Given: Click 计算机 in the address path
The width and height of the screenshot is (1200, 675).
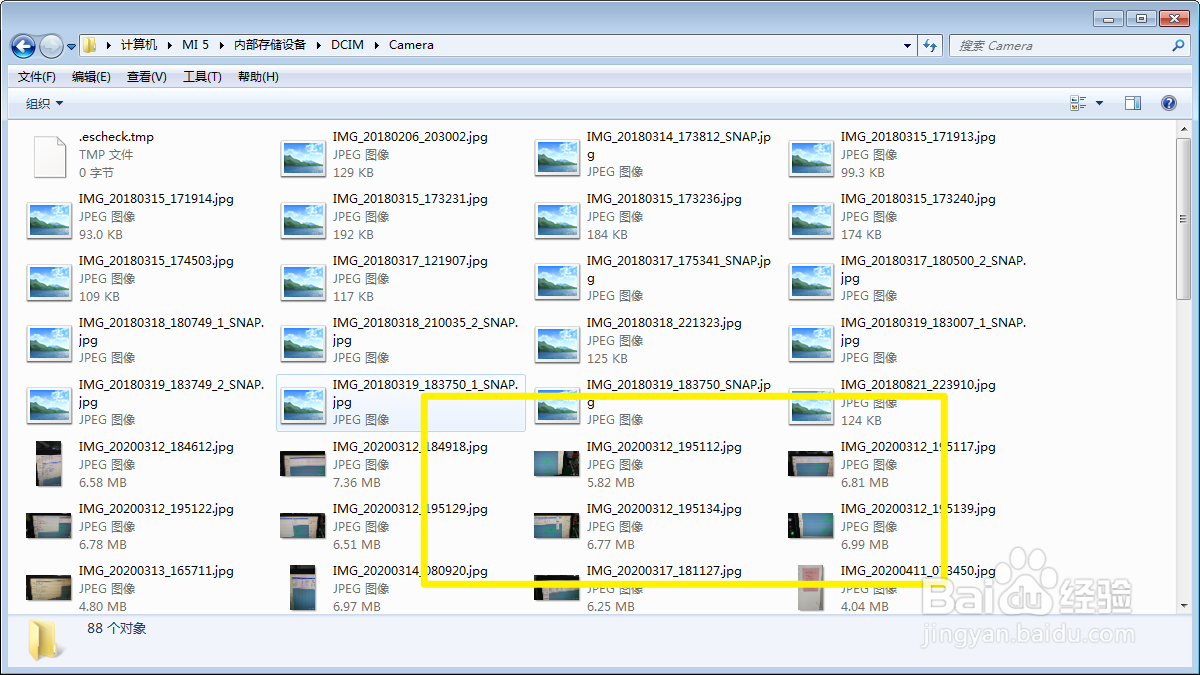Looking at the screenshot, I should click(139, 45).
